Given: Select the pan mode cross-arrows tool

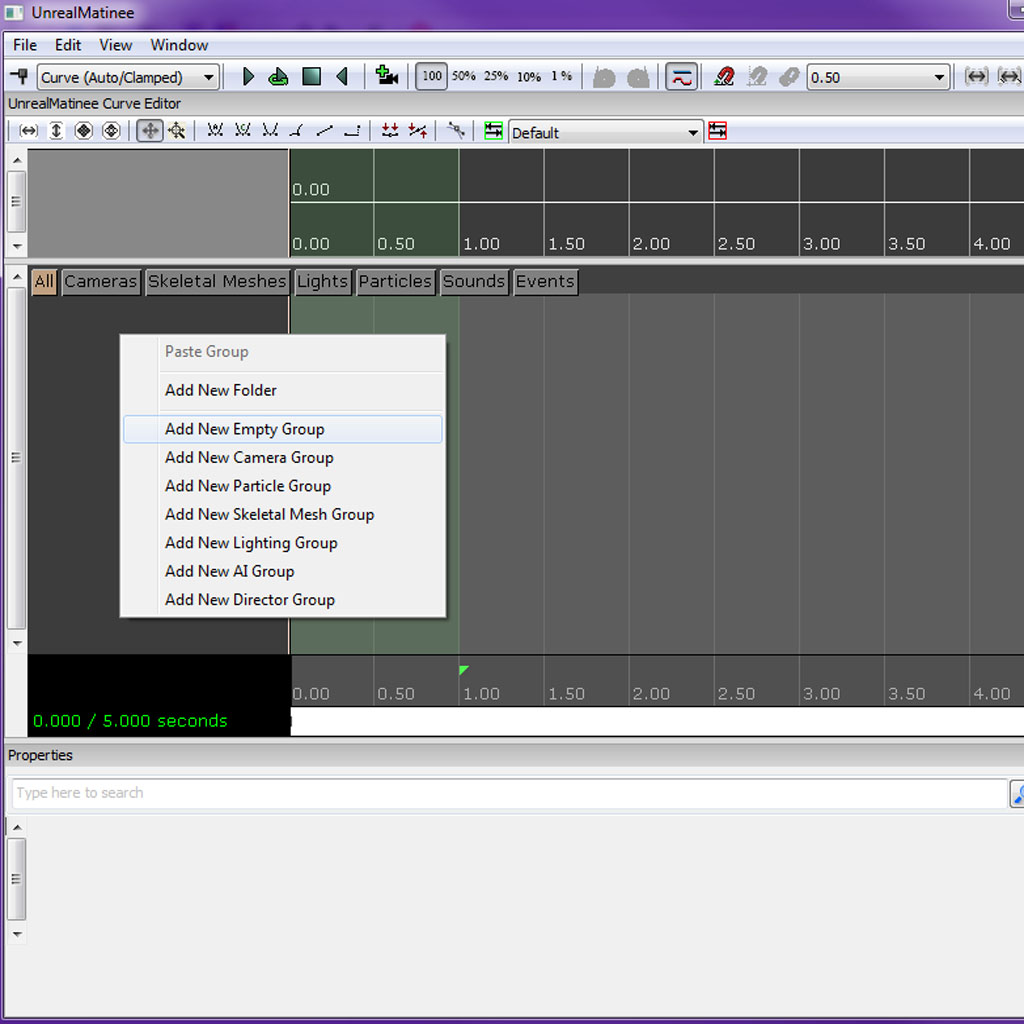Looking at the screenshot, I should pyautogui.click(x=150, y=131).
